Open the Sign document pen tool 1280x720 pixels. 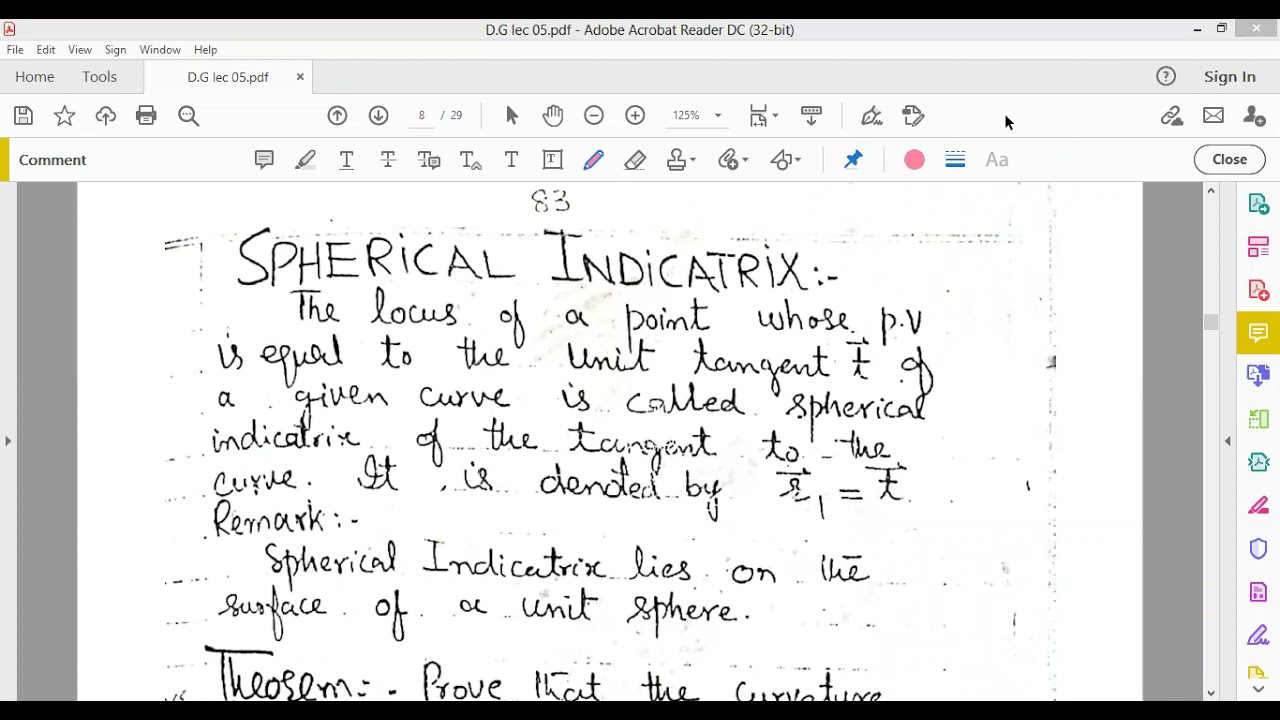(x=871, y=116)
